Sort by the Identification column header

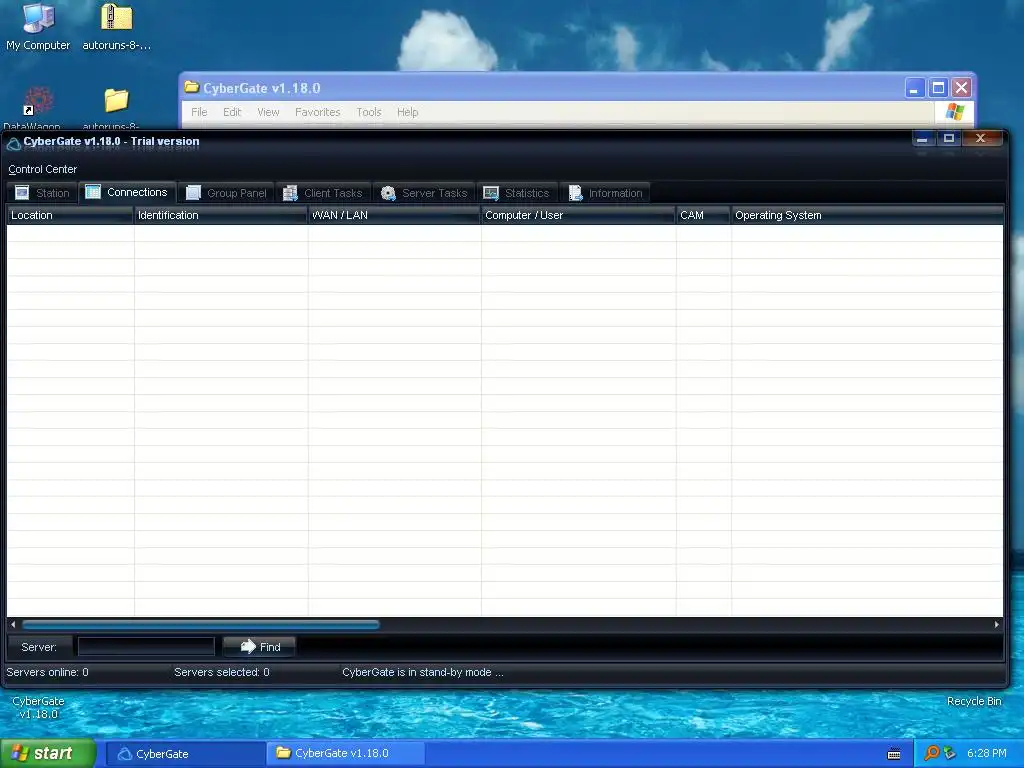(x=221, y=215)
